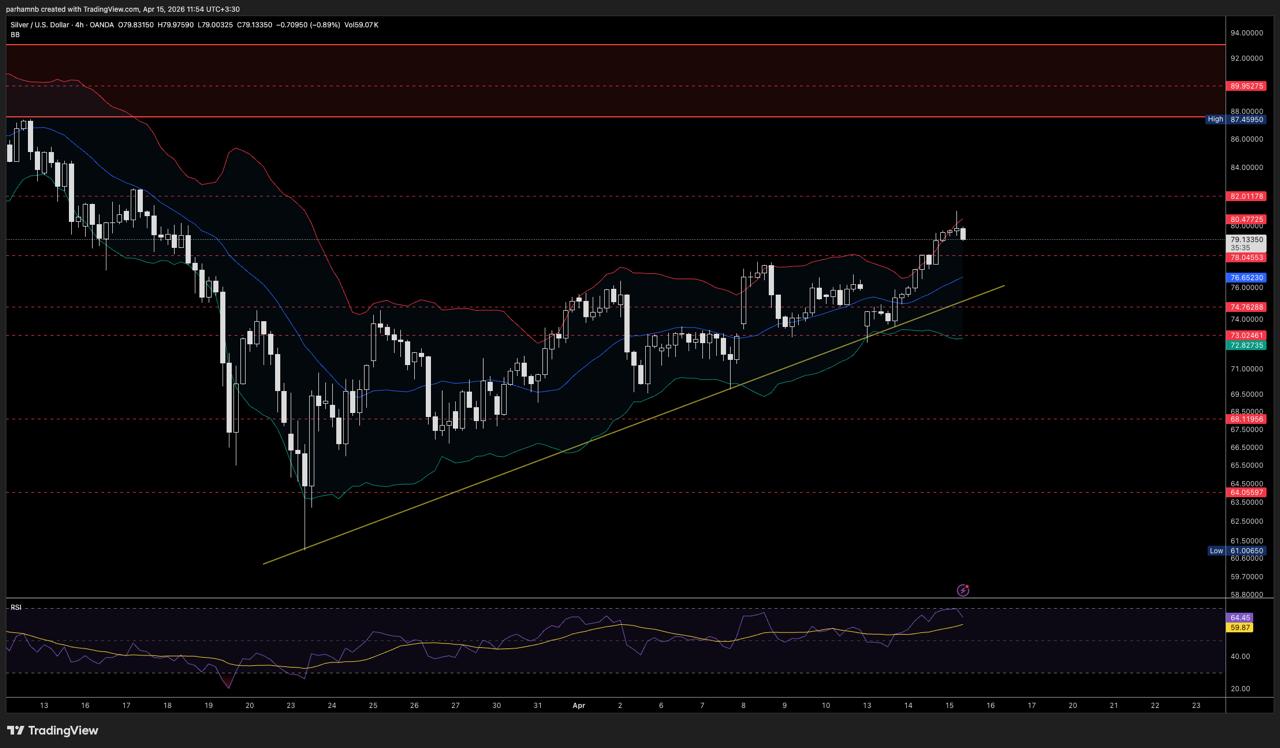Select the blue 76.65230 BB basis label
1280x748 pixels.
1247,277
